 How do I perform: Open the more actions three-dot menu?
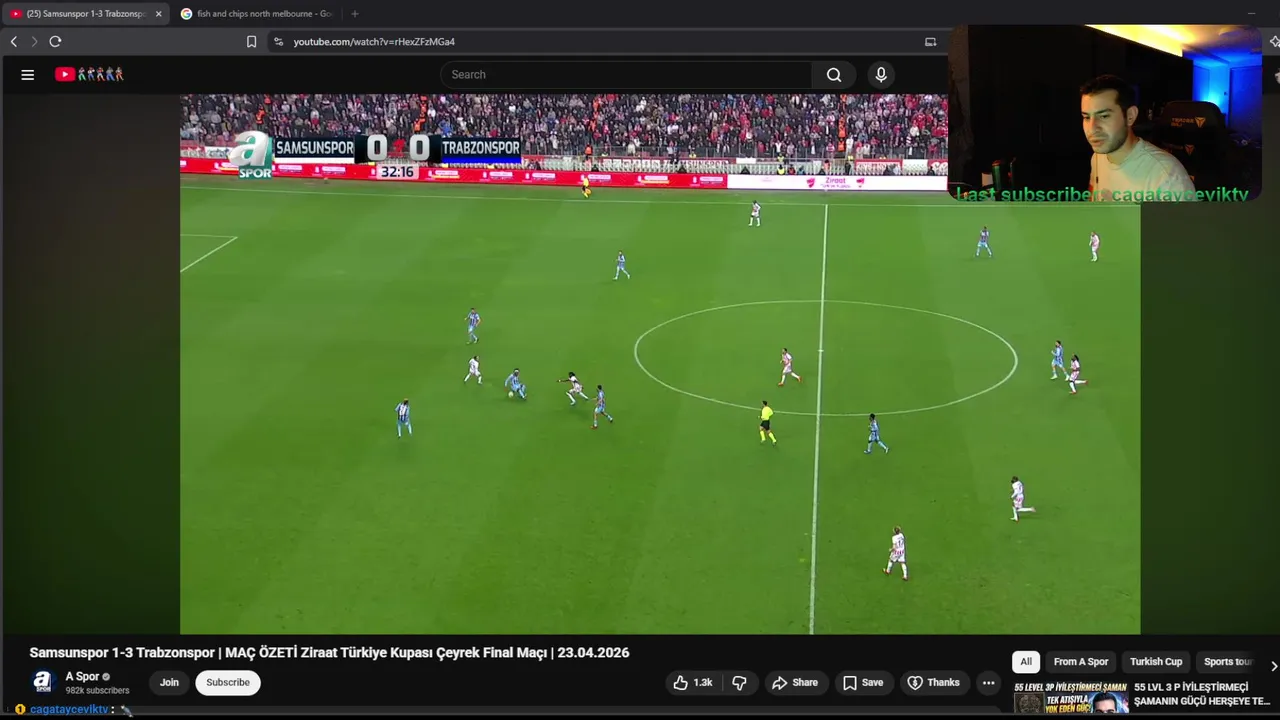point(988,682)
